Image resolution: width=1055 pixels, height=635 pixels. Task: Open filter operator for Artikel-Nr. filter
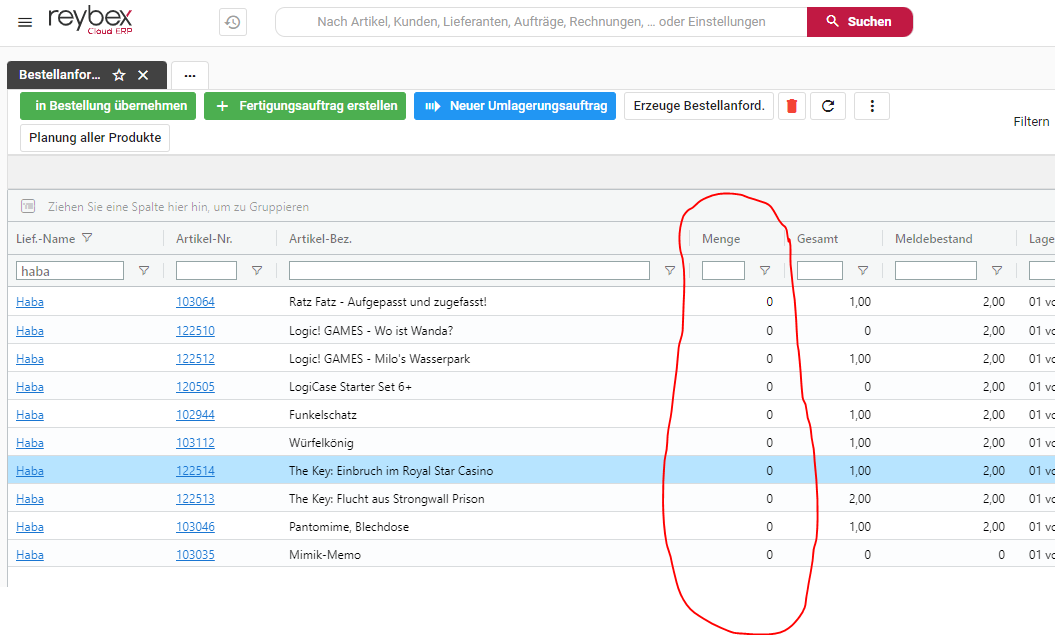pos(257,270)
